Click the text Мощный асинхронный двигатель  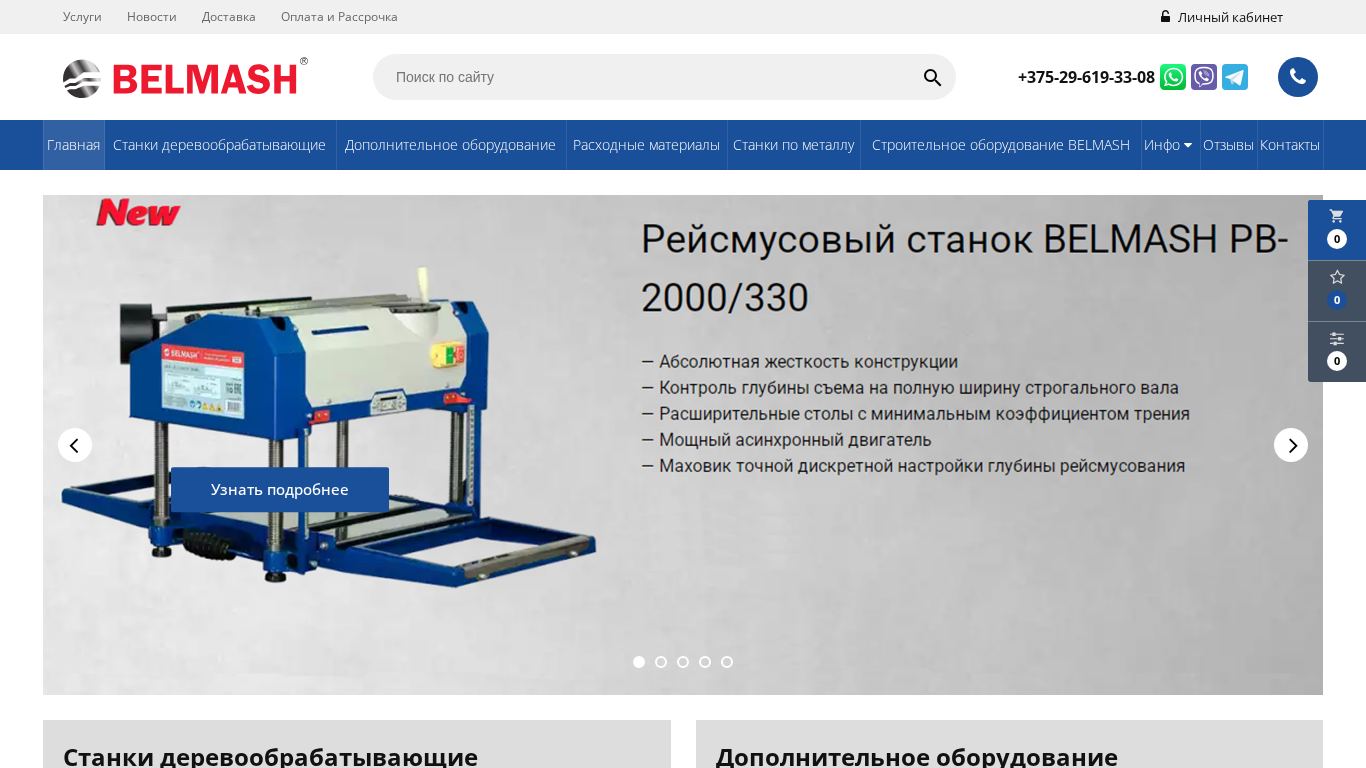(787, 440)
